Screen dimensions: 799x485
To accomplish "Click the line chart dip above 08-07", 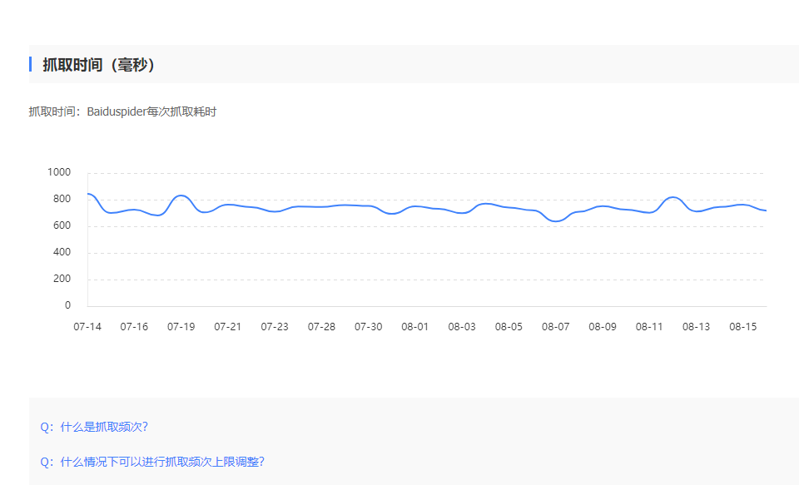I will click(555, 221).
